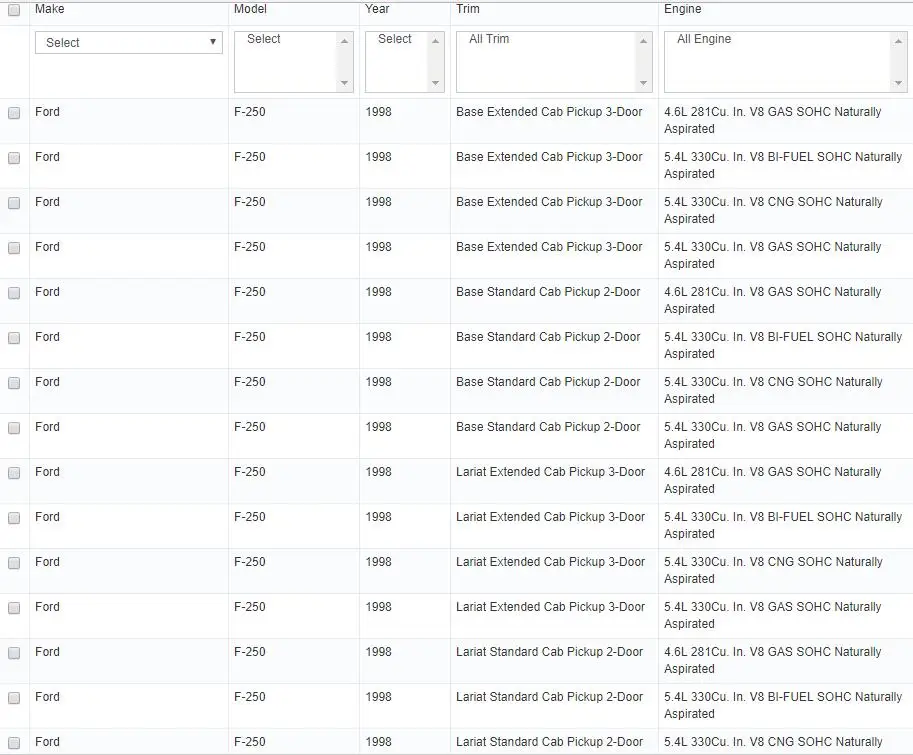913x755 pixels.
Task: Click the Trim column header
Action: point(468,9)
